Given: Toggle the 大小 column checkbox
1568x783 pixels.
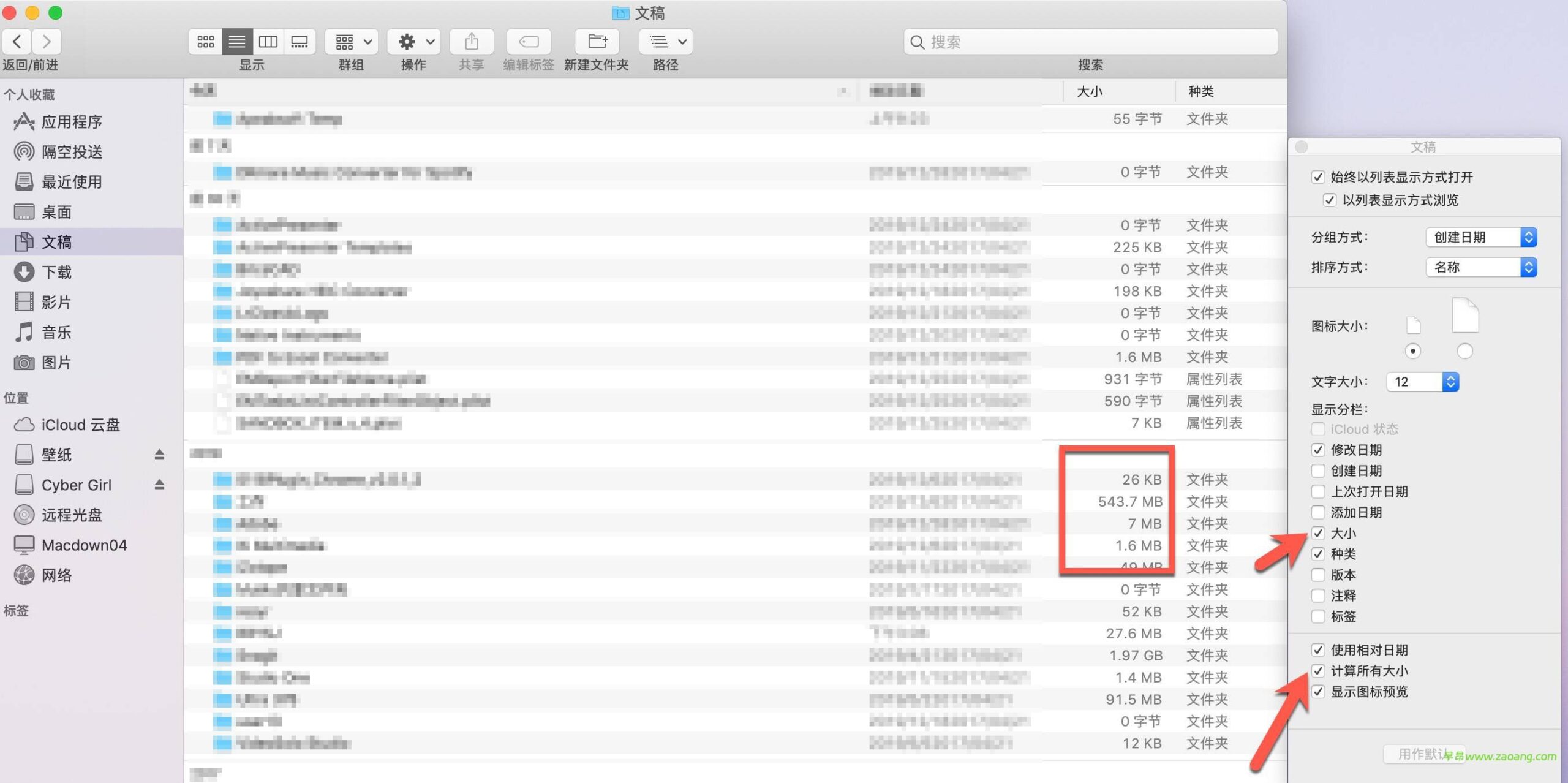Looking at the screenshot, I should coord(1318,533).
